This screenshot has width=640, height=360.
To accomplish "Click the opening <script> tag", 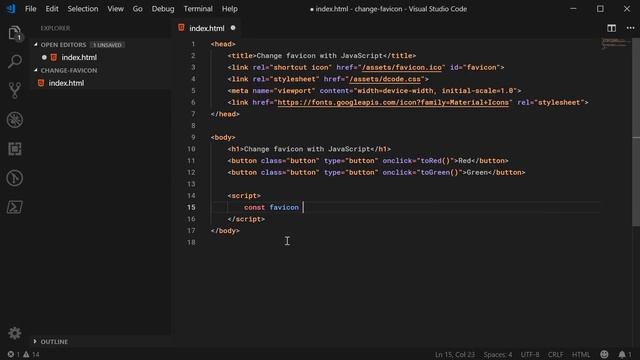I will (244, 196).
